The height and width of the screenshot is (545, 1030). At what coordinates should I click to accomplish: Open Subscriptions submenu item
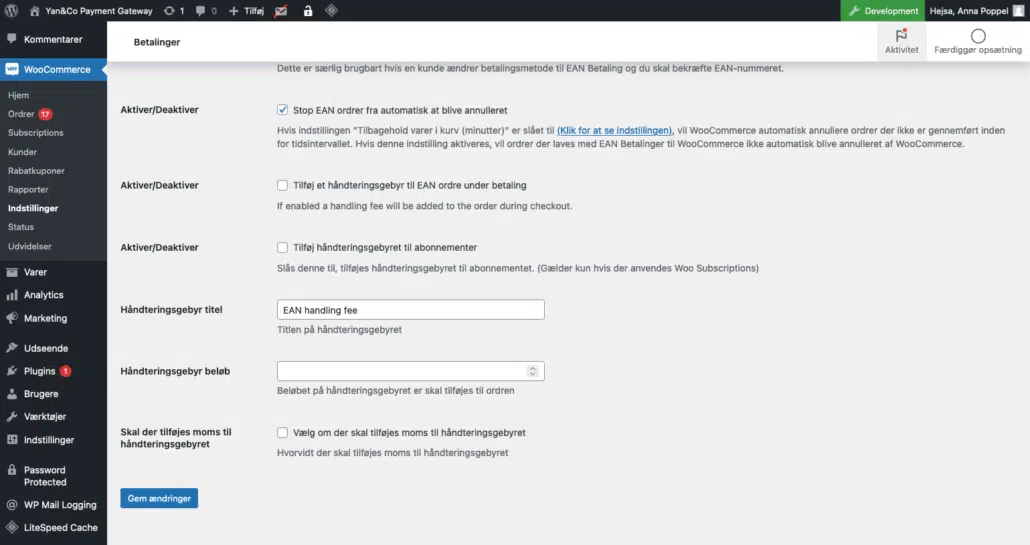click(x=35, y=133)
